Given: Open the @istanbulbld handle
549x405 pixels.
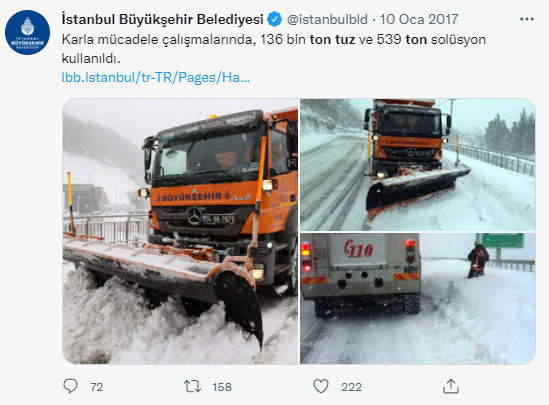Looking at the screenshot, I should tap(327, 19).
